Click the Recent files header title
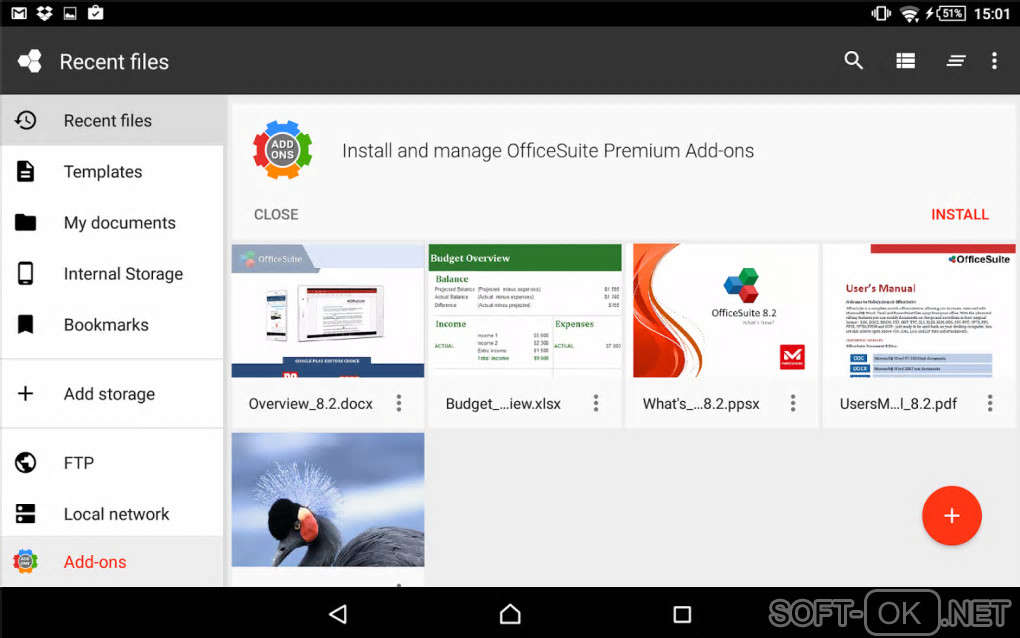 114,62
